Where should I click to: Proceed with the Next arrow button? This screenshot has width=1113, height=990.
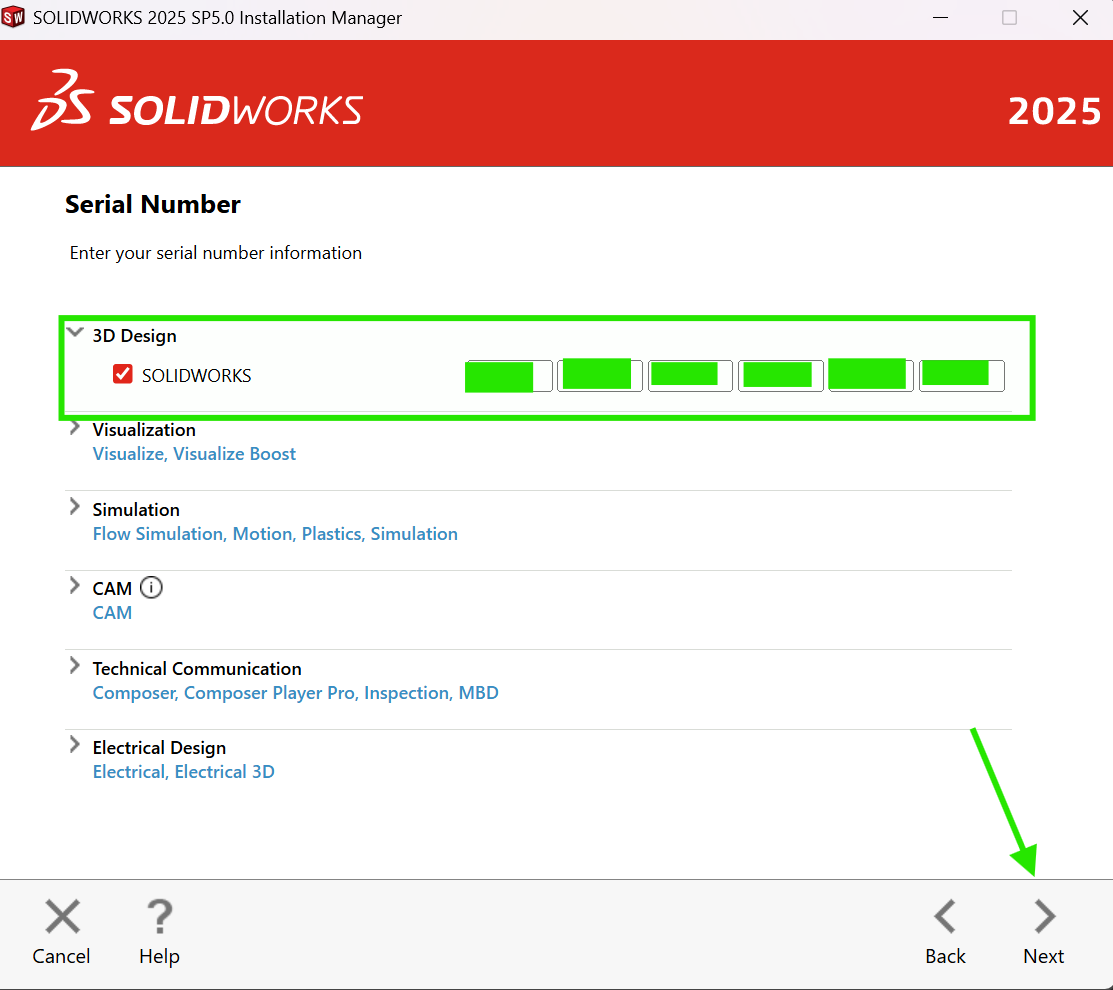1044,916
